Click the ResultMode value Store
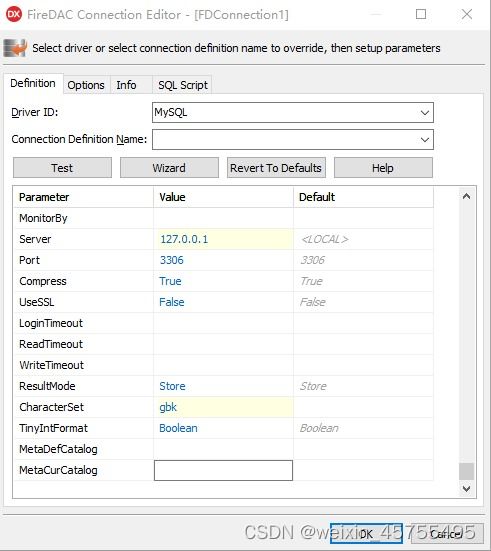This screenshot has height=551, width=491. (x=223, y=386)
